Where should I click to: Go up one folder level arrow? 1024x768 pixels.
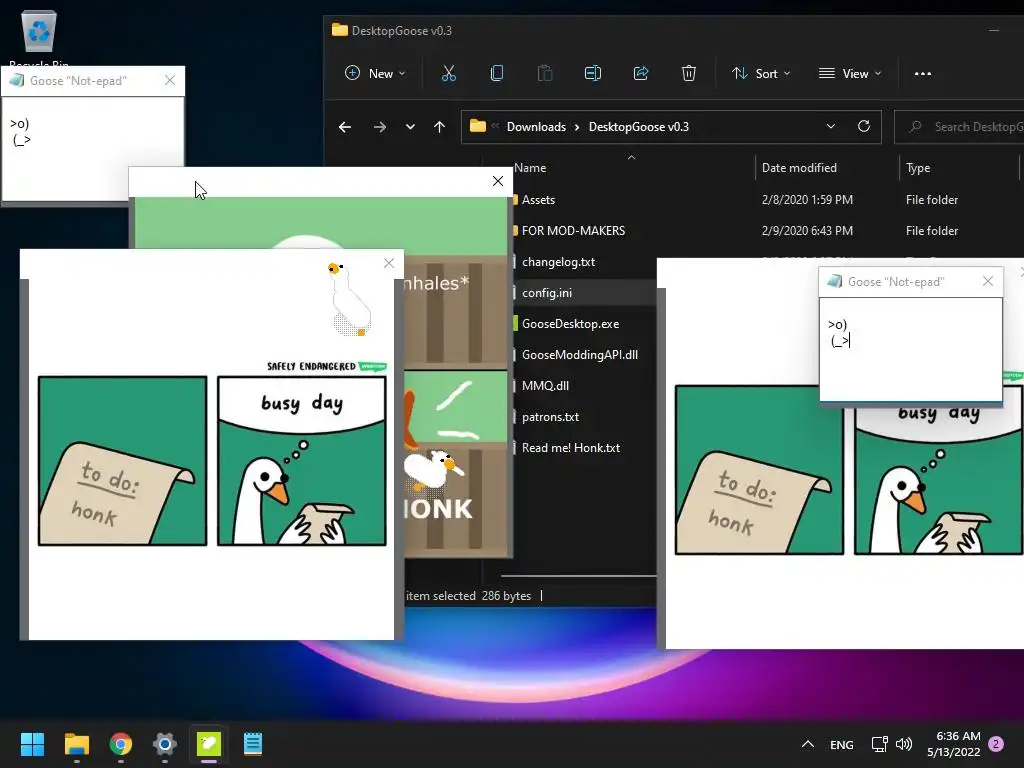[440, 127]
